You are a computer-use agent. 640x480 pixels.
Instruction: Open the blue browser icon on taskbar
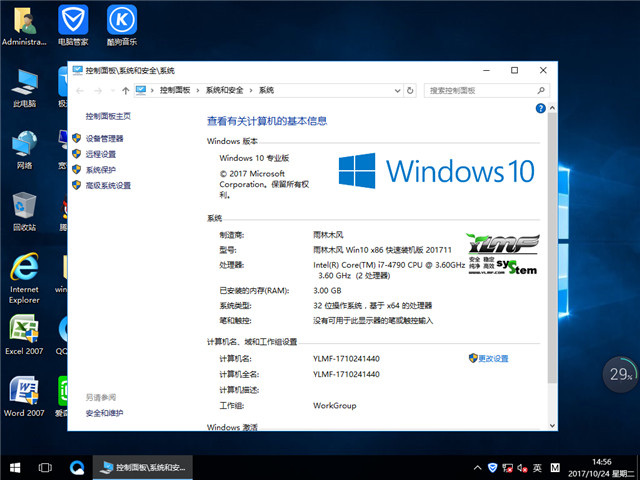77,468
